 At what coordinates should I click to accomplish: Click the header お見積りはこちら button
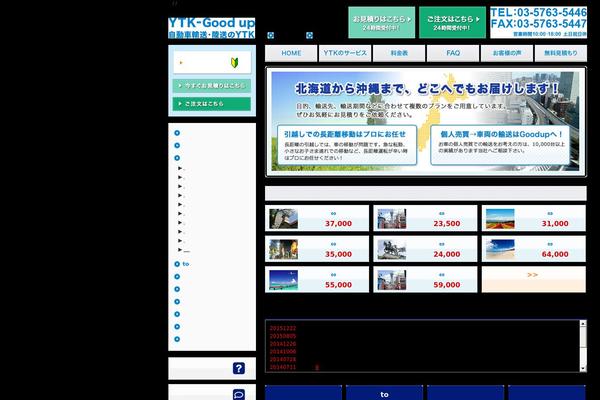tap(382, 23)
